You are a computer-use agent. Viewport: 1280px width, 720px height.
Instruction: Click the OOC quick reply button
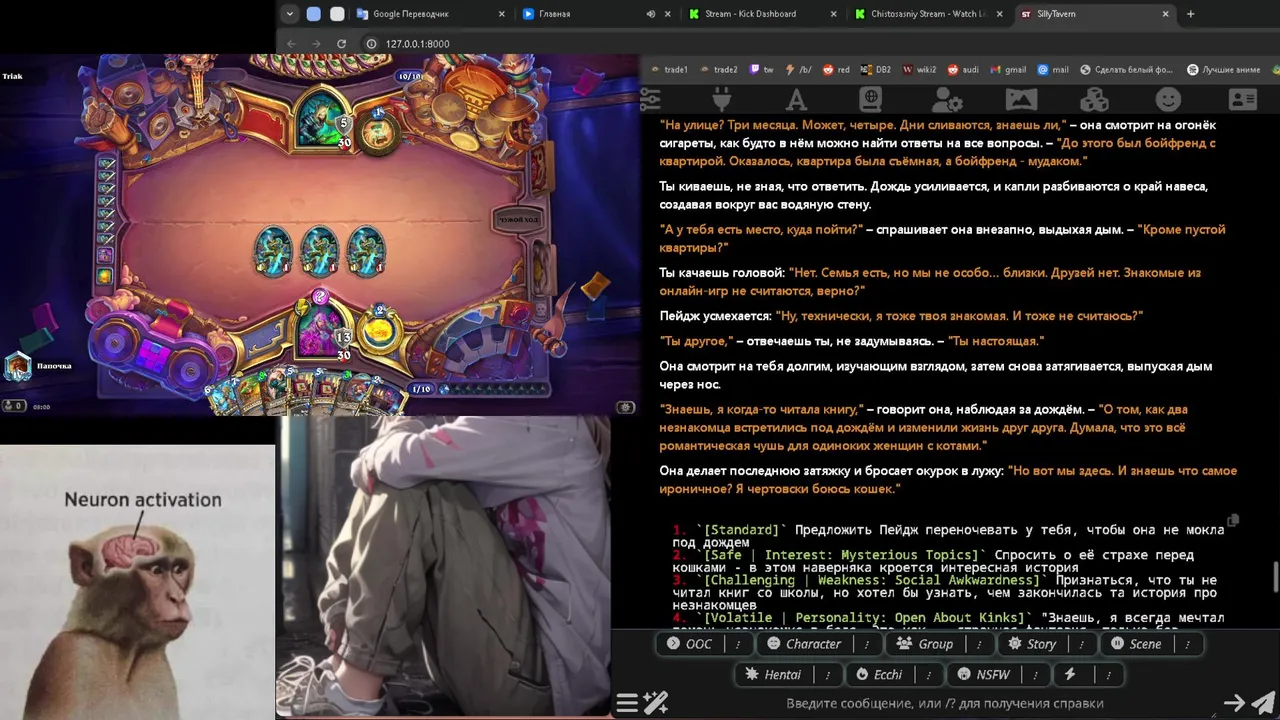[690, 644]
